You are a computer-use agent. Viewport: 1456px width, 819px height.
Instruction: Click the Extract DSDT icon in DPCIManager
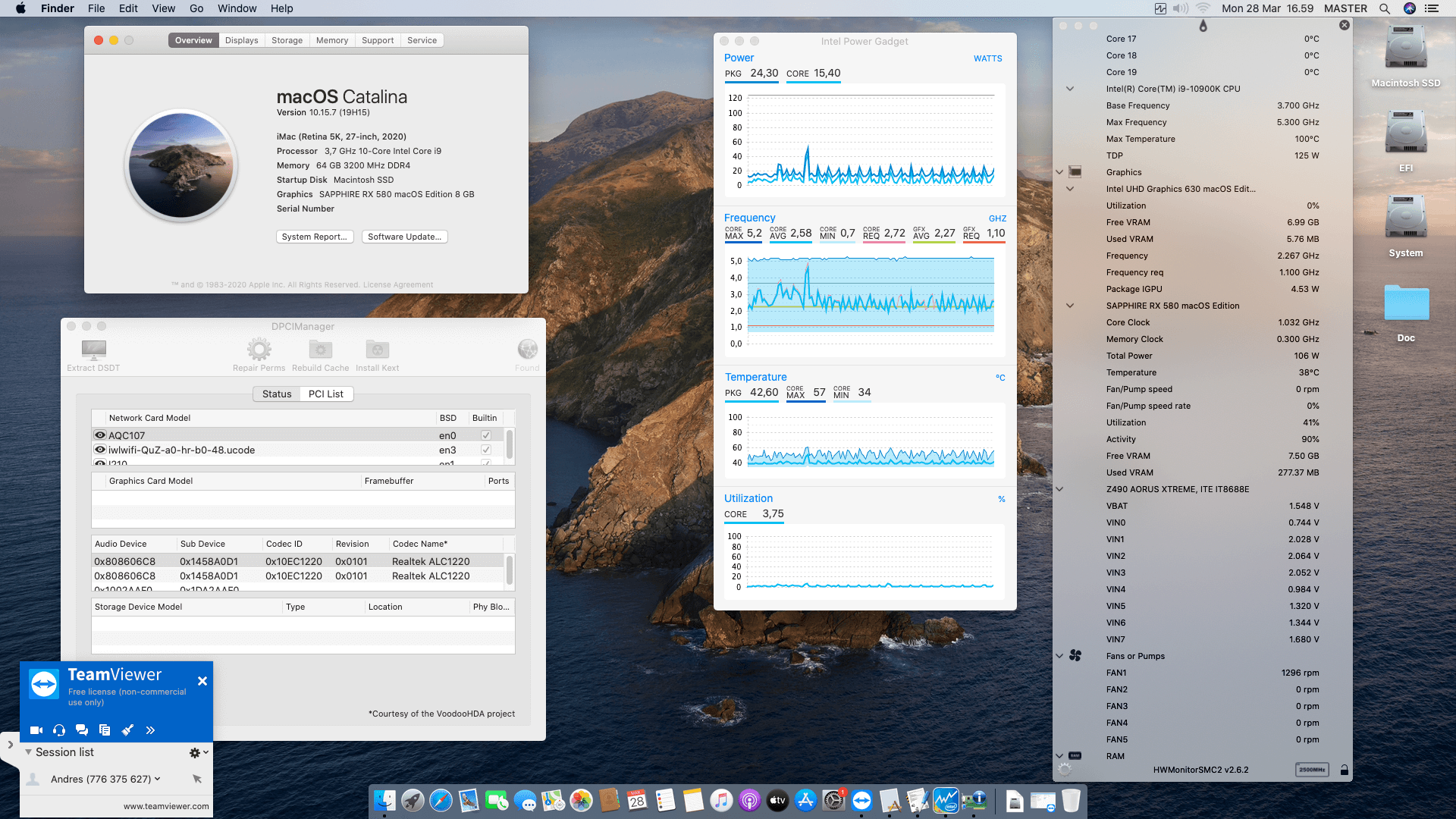pyautogui.click(x=93, y=350)
